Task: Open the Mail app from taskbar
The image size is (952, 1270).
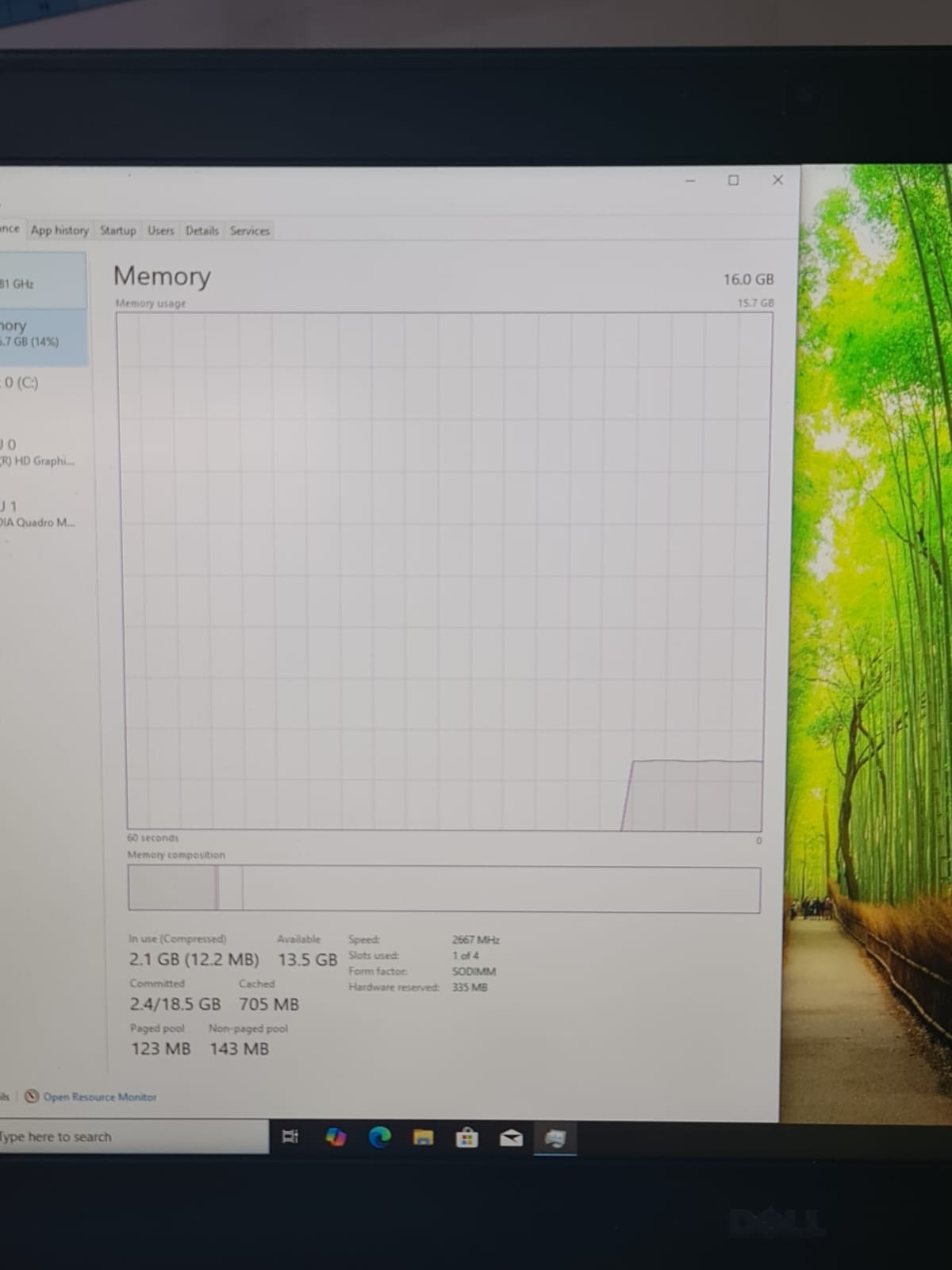Action: coord(512,1139)
